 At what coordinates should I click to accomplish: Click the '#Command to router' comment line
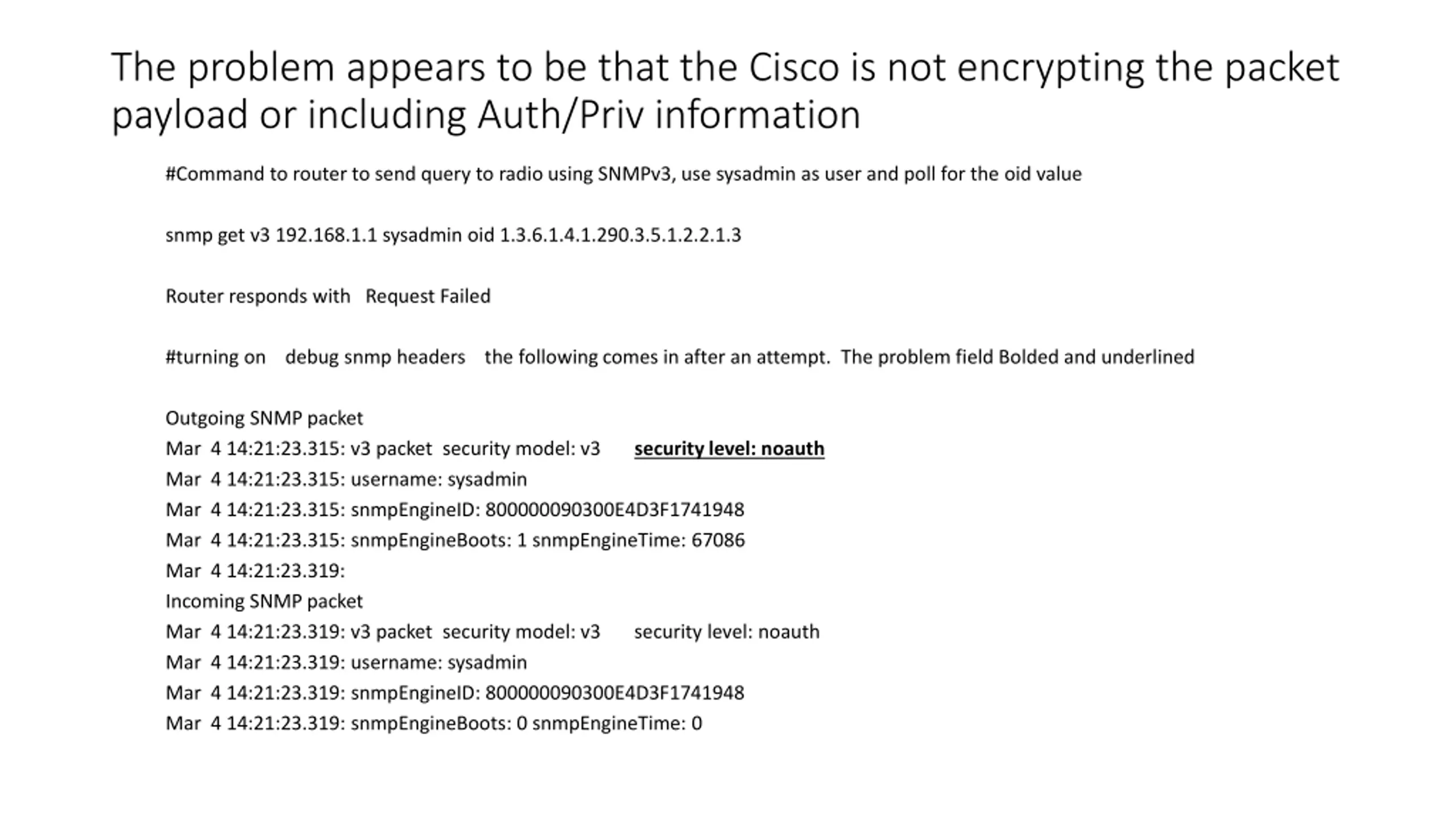(x=623, y=174)
